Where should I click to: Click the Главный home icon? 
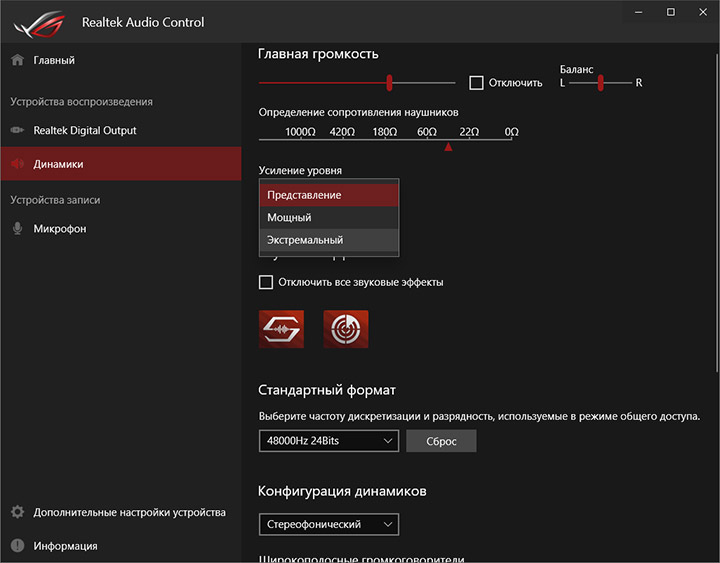(16, 61)
